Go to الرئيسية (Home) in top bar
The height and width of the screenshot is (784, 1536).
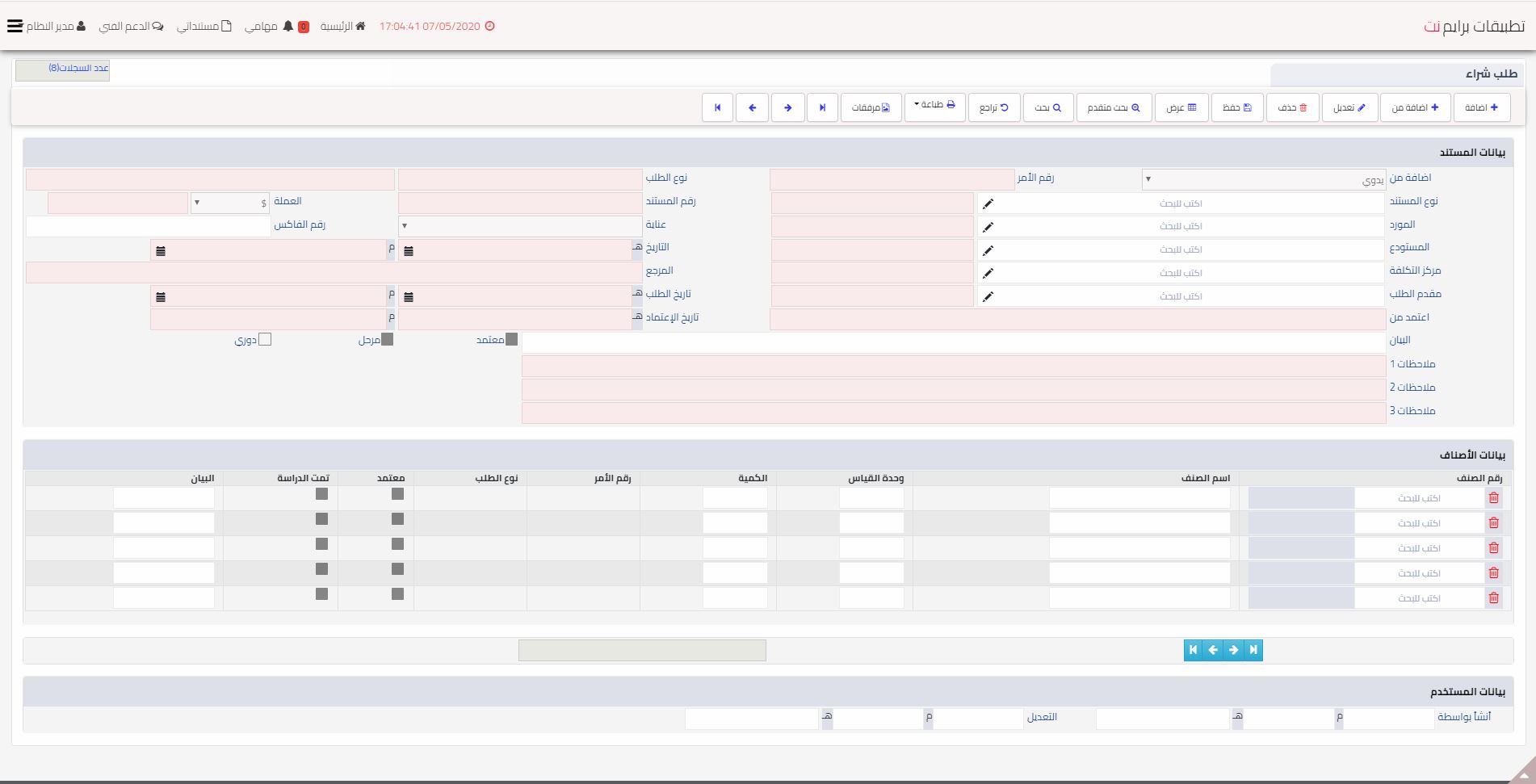pyautogui.click(x=342, y=27)
